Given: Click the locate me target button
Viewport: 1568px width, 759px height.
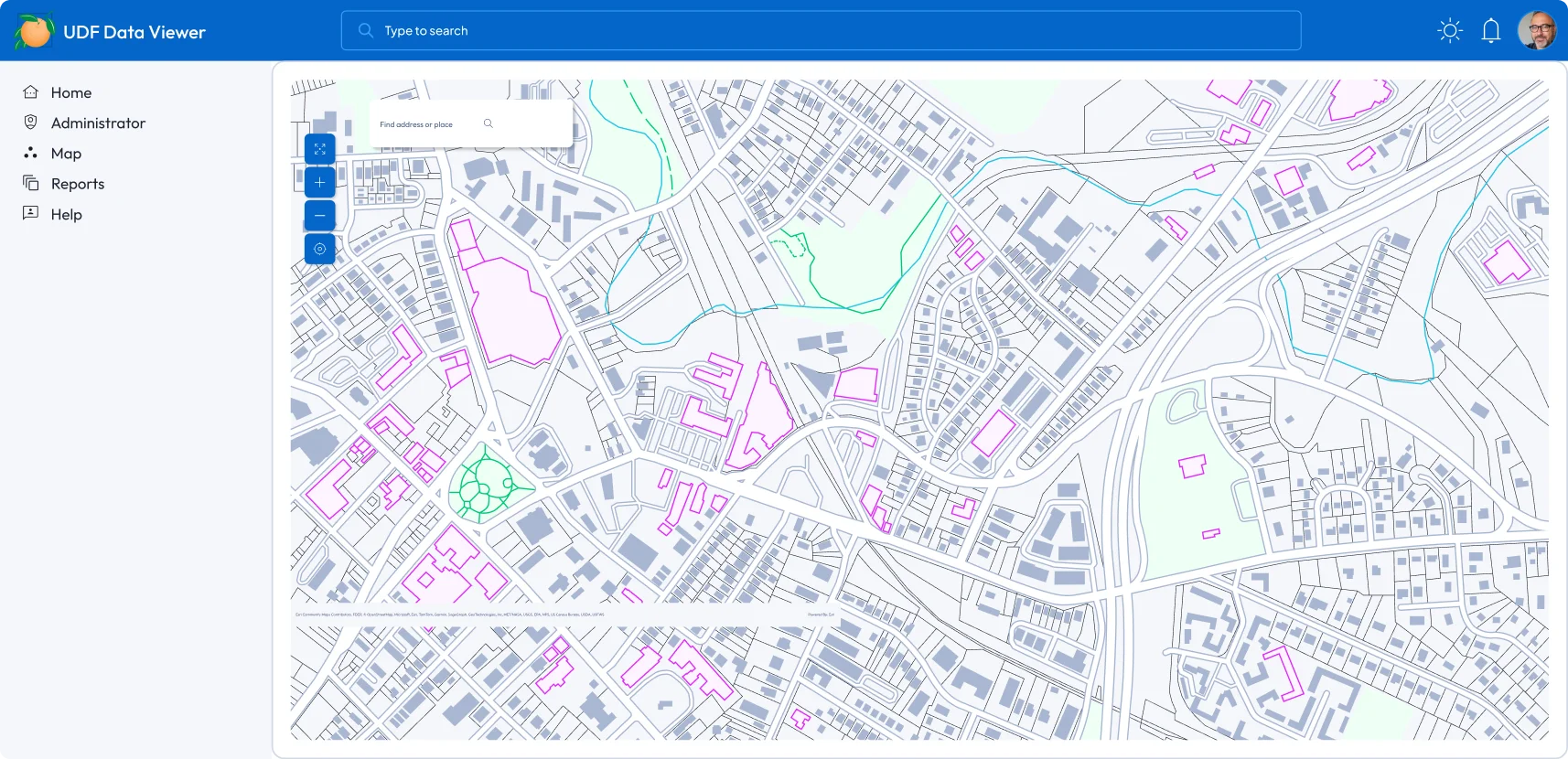Looking at the screenshot, I should pyautogui.click(x=319, y=249).
